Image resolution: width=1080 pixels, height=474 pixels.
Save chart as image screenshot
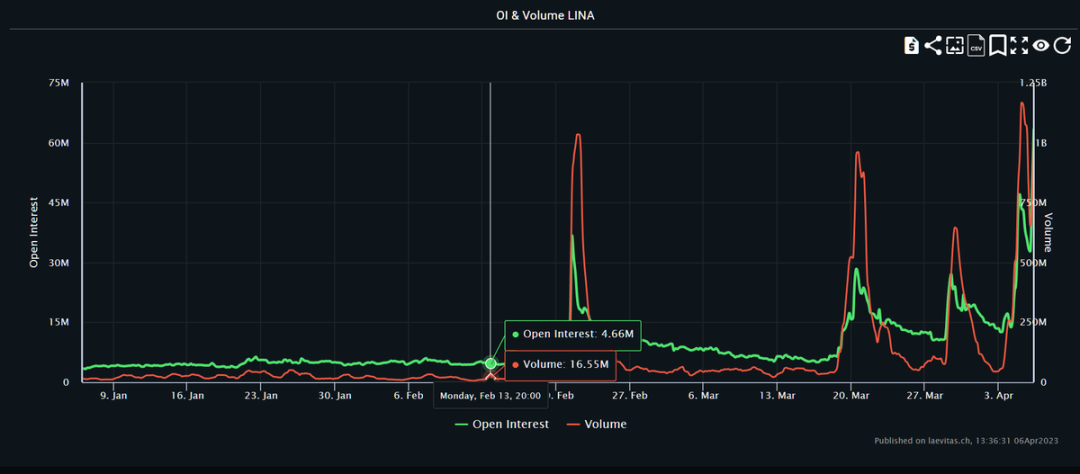tap(955, 45)
